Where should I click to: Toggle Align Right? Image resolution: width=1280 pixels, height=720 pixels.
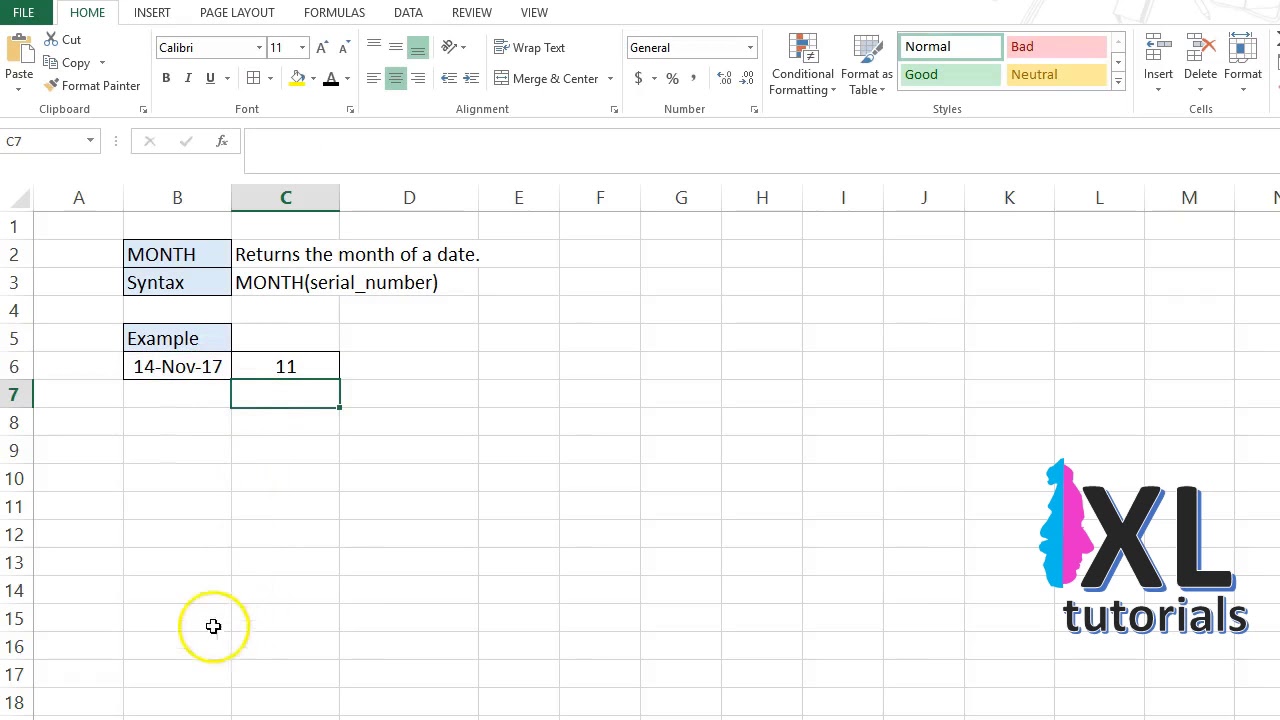point(418,78)
